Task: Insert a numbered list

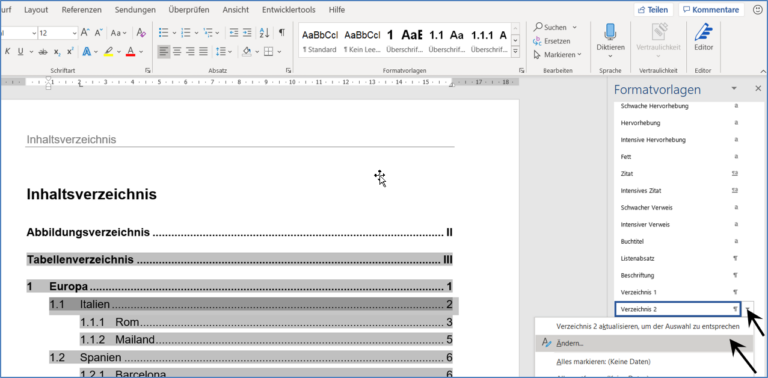Action: [186, 33]
